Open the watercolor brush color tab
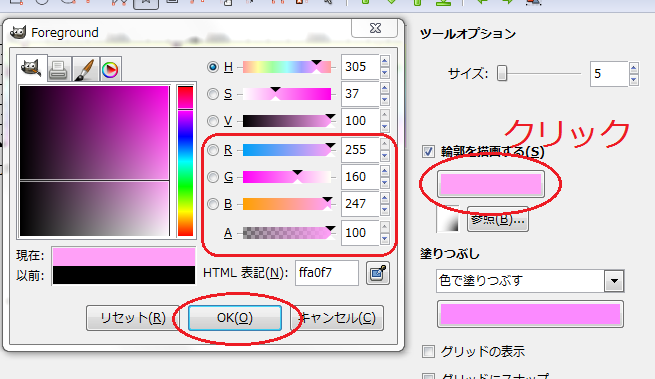The height and width of the screenshot is (379, 655). tap(85, 70)
